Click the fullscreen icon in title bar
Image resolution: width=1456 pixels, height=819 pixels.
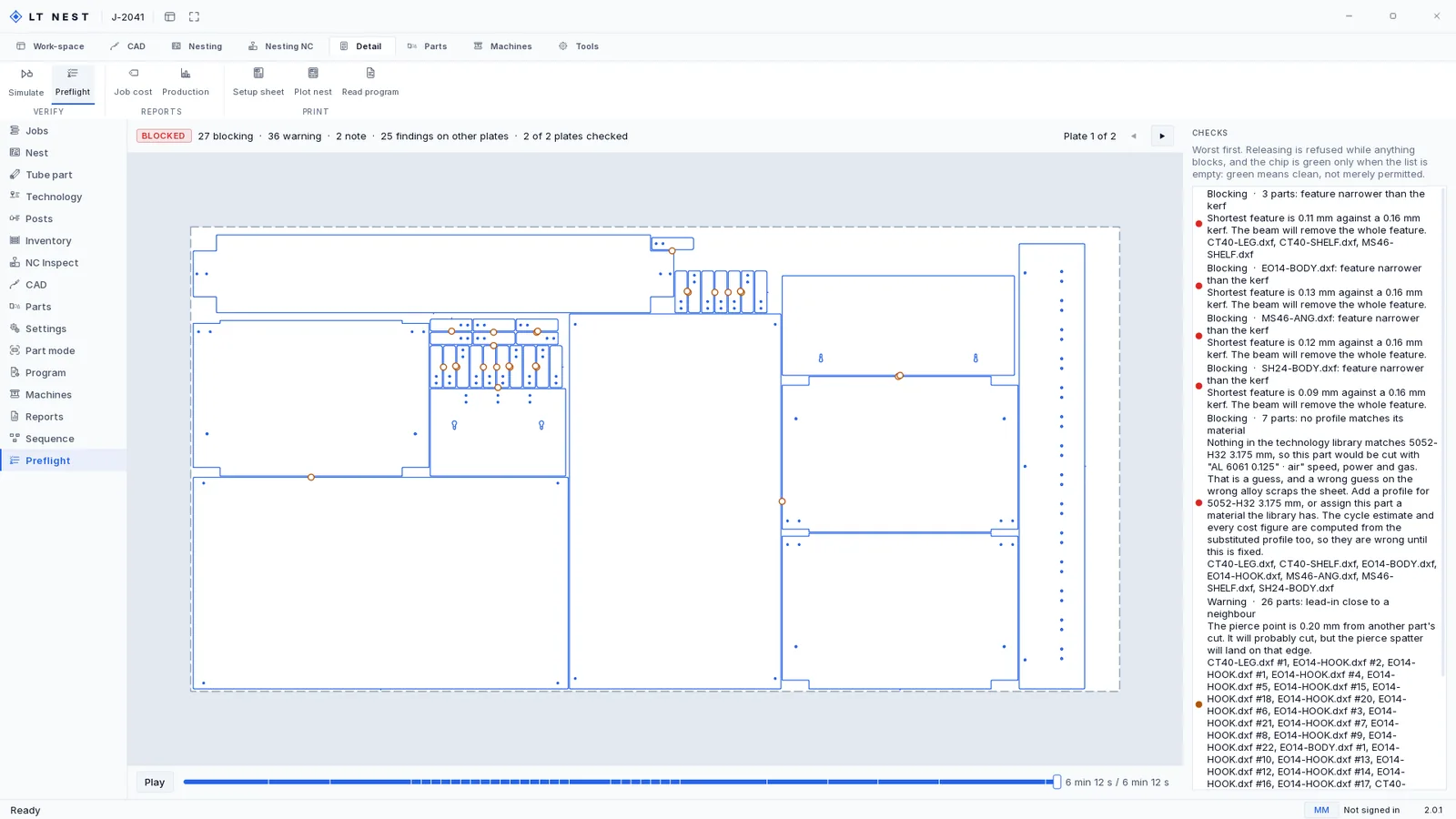pos(194,16)
